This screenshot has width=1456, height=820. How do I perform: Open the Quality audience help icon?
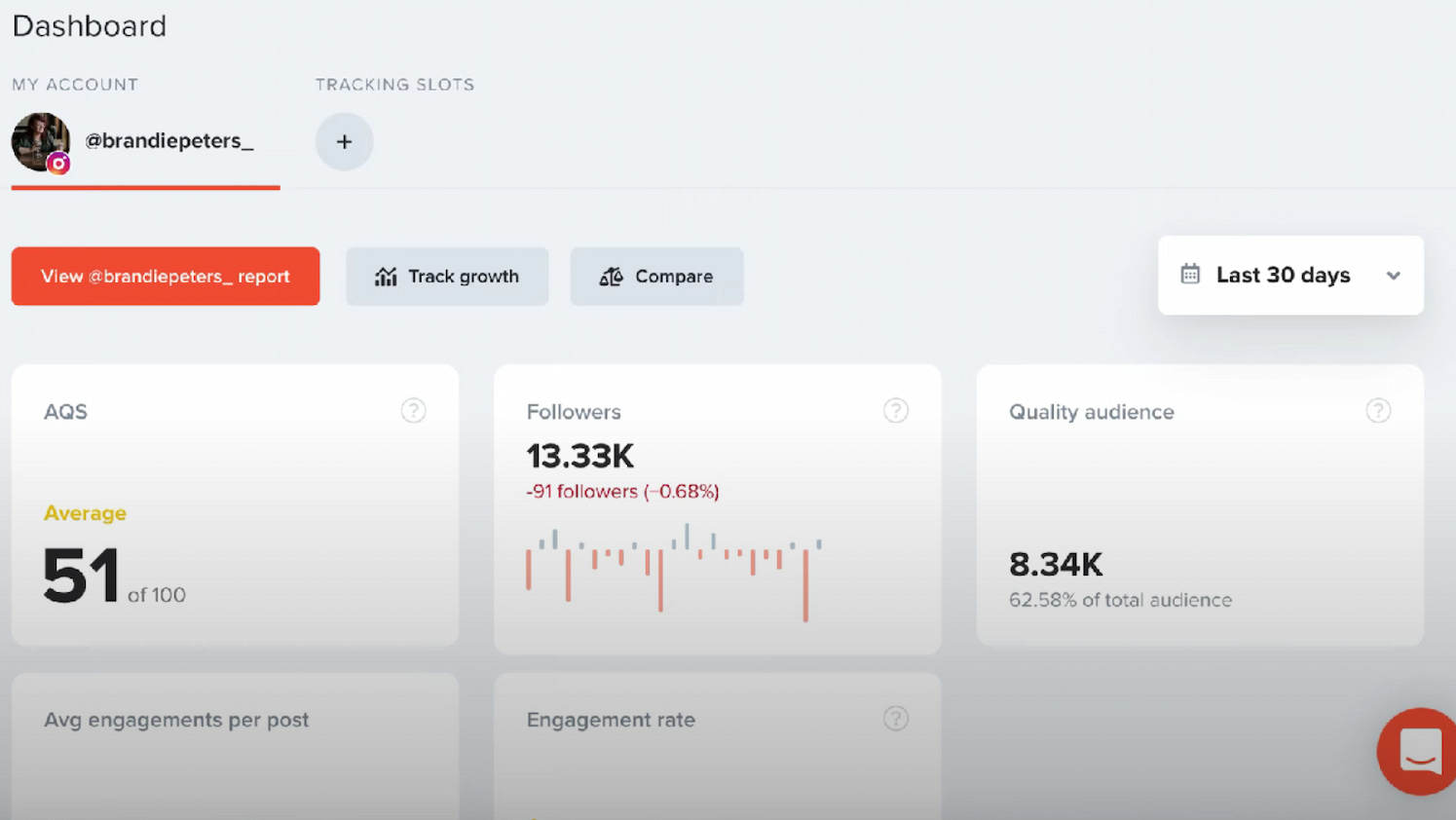[x=1379, y=410]
